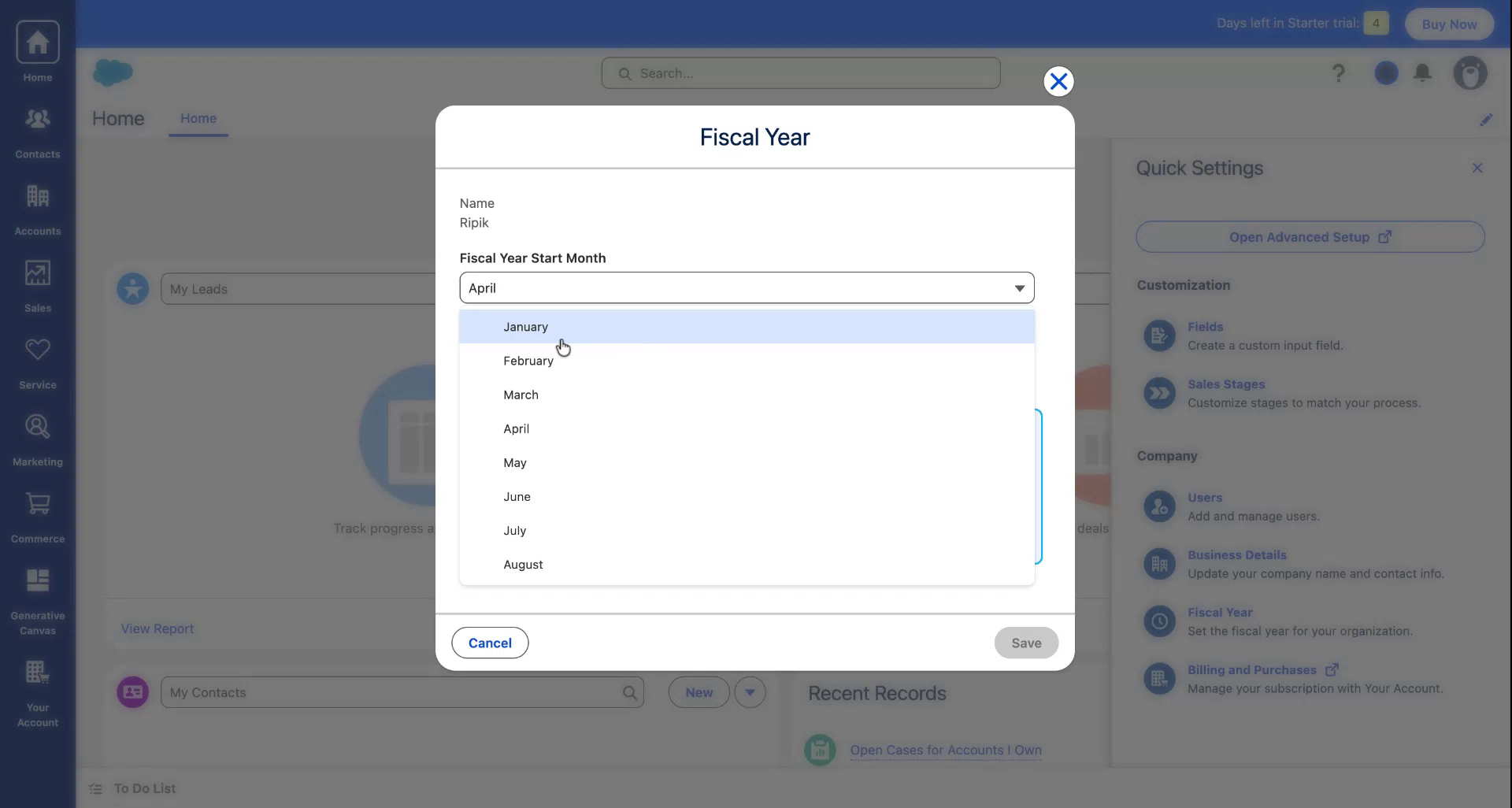Expand the To Do List at the bottom
This screenshot has height=808, width=1512.
(x=143, y=788)
